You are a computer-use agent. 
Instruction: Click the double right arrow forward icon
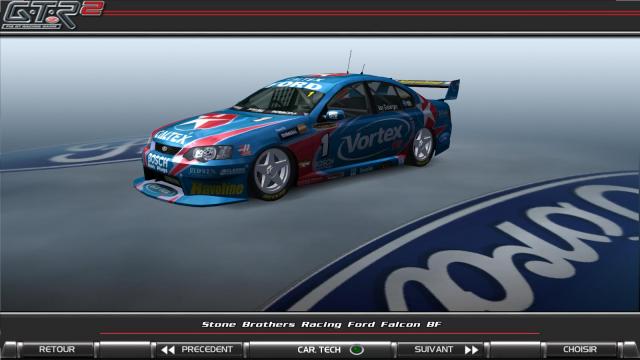pyautogui.click(x=471, y=350)
